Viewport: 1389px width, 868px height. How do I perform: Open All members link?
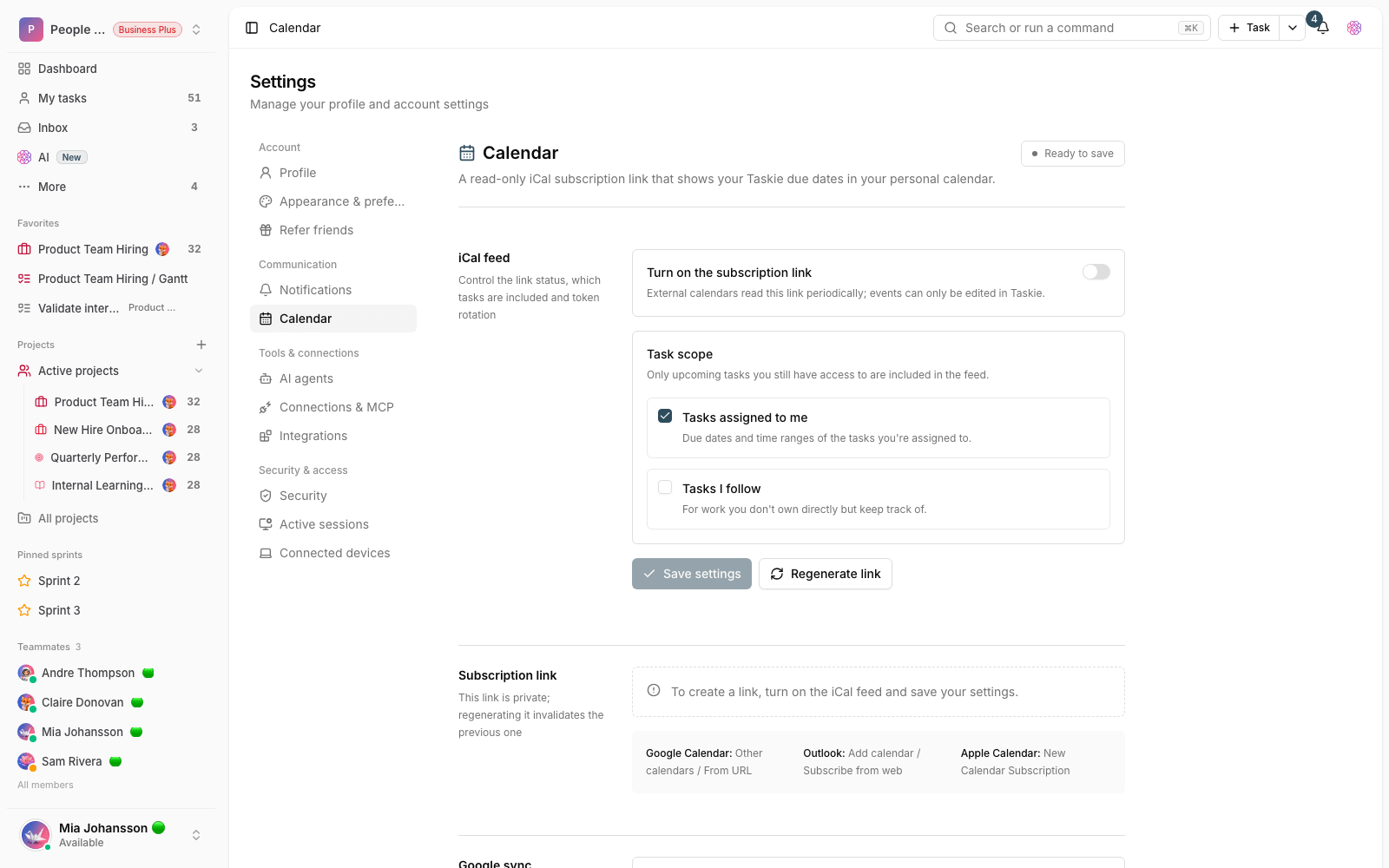tap(45, 785)
